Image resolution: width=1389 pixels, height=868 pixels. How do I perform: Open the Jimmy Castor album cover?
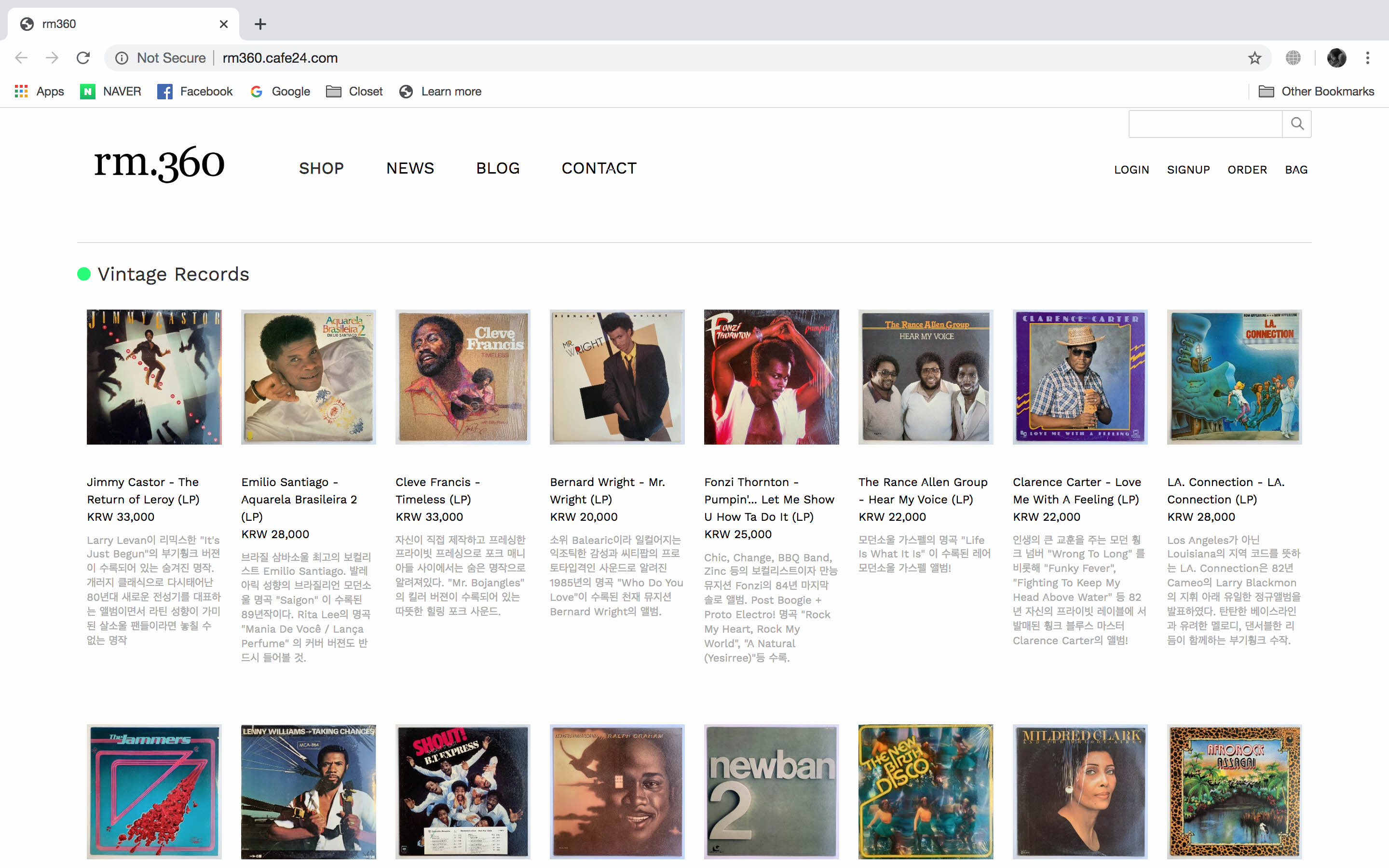154,377
